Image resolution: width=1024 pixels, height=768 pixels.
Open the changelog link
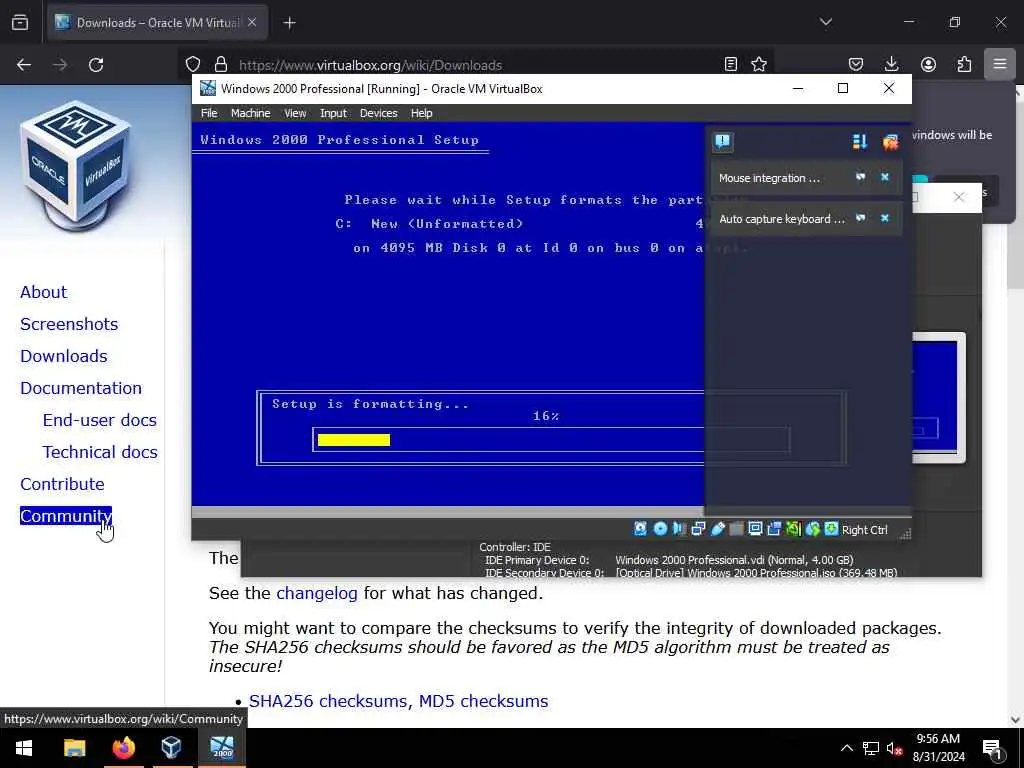[x=317, y=593]
